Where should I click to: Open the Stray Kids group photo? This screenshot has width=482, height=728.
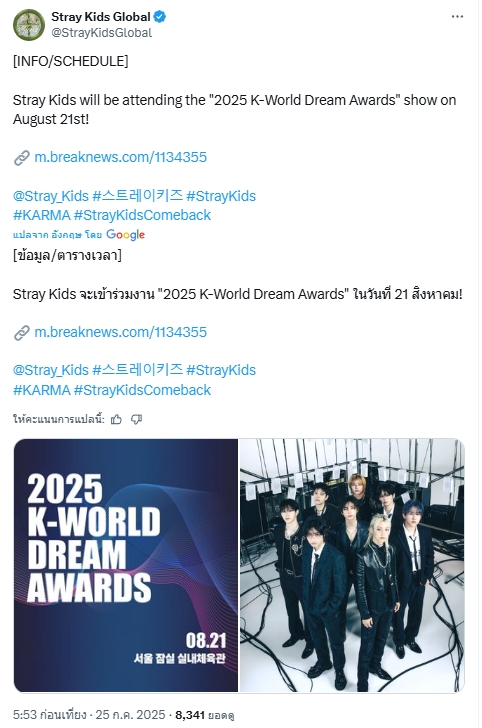point(352,566)
